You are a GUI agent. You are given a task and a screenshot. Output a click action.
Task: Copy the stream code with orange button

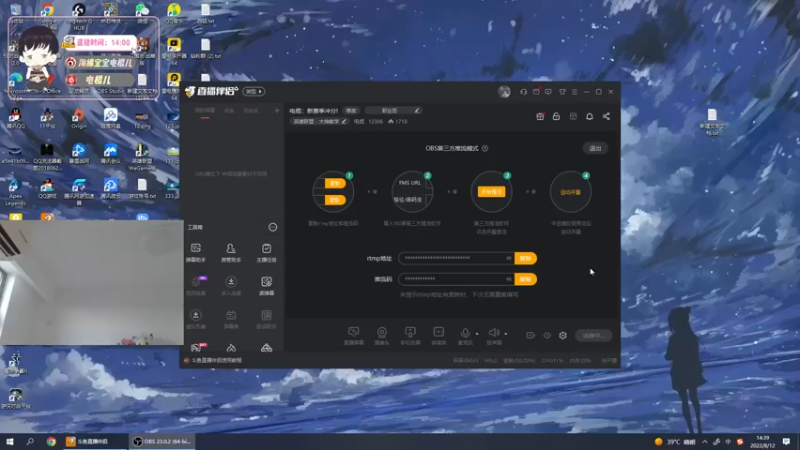[526, 279]
